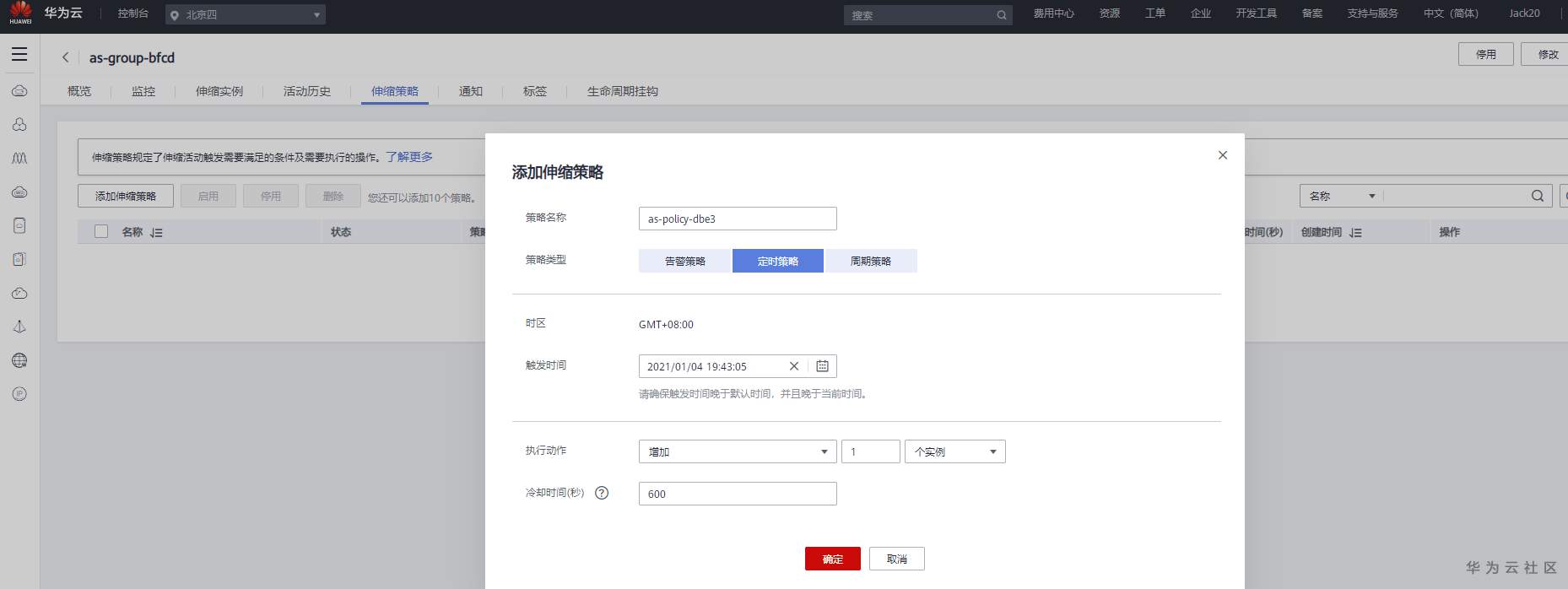Switch to the 活动历史 tab
The height and width of the screenshot is (589, 1568).
pos(307,91)
